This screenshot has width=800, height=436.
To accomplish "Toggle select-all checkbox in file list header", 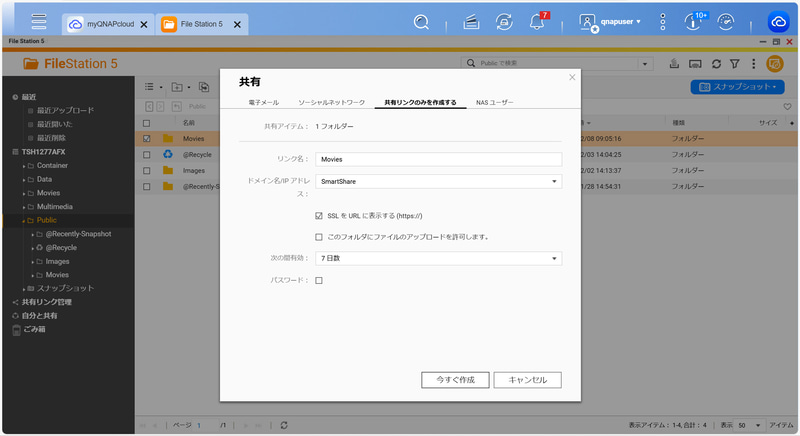I will click(147, 123).
